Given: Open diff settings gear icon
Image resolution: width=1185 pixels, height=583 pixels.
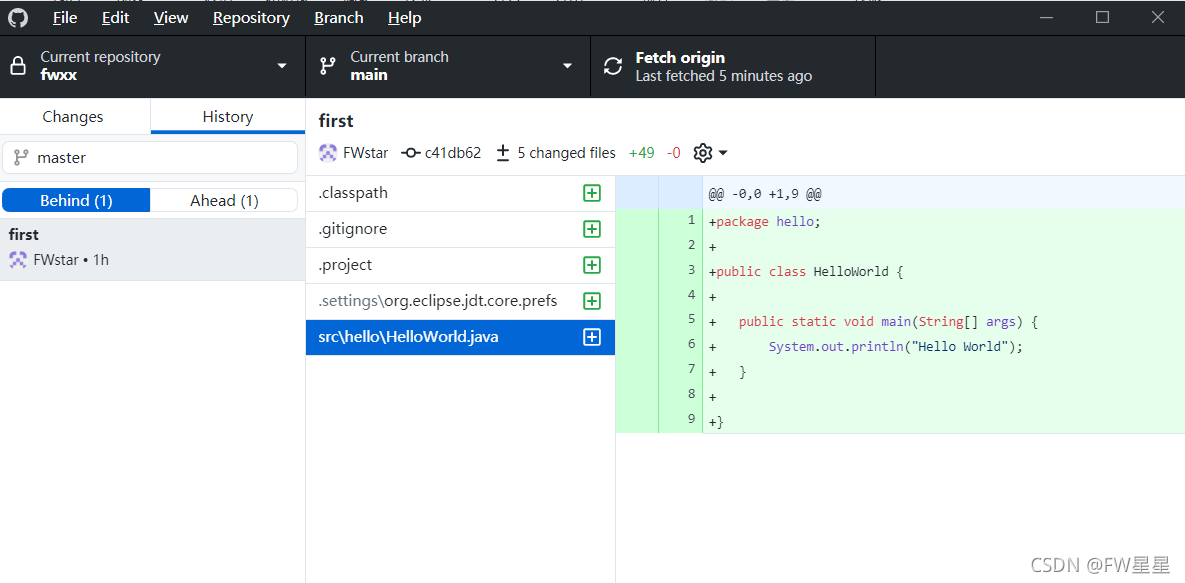Looking at the screenshot, I should 703,153.
